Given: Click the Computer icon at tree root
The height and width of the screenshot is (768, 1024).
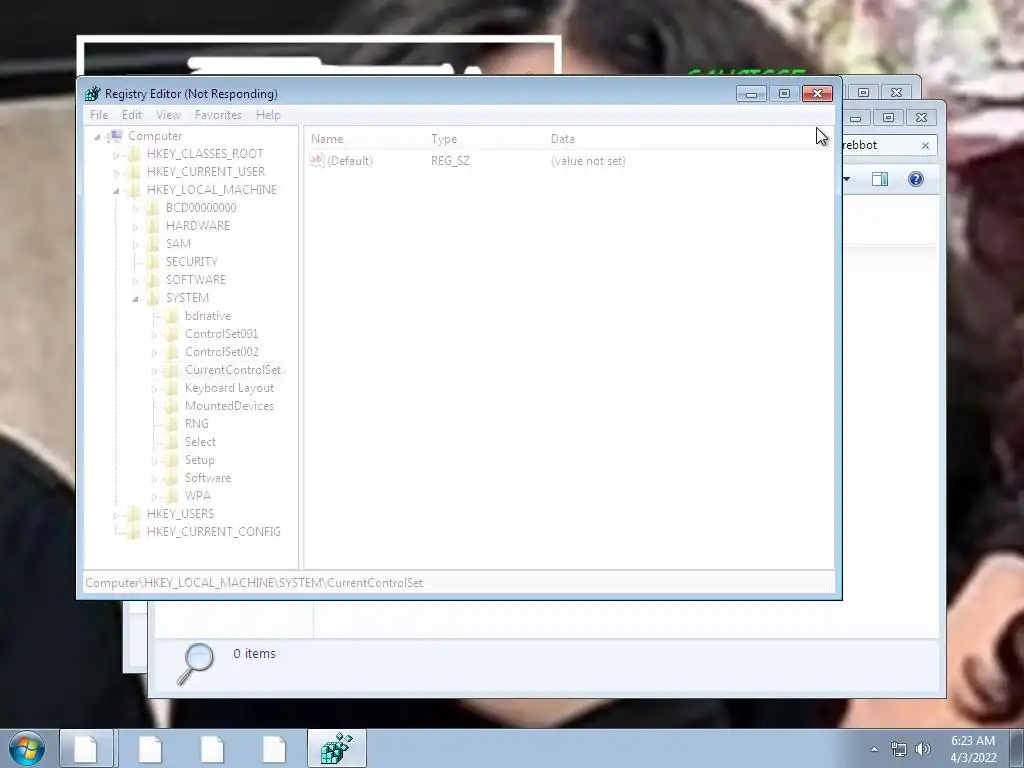Looking at the screenshot, I should click(115, 136).
